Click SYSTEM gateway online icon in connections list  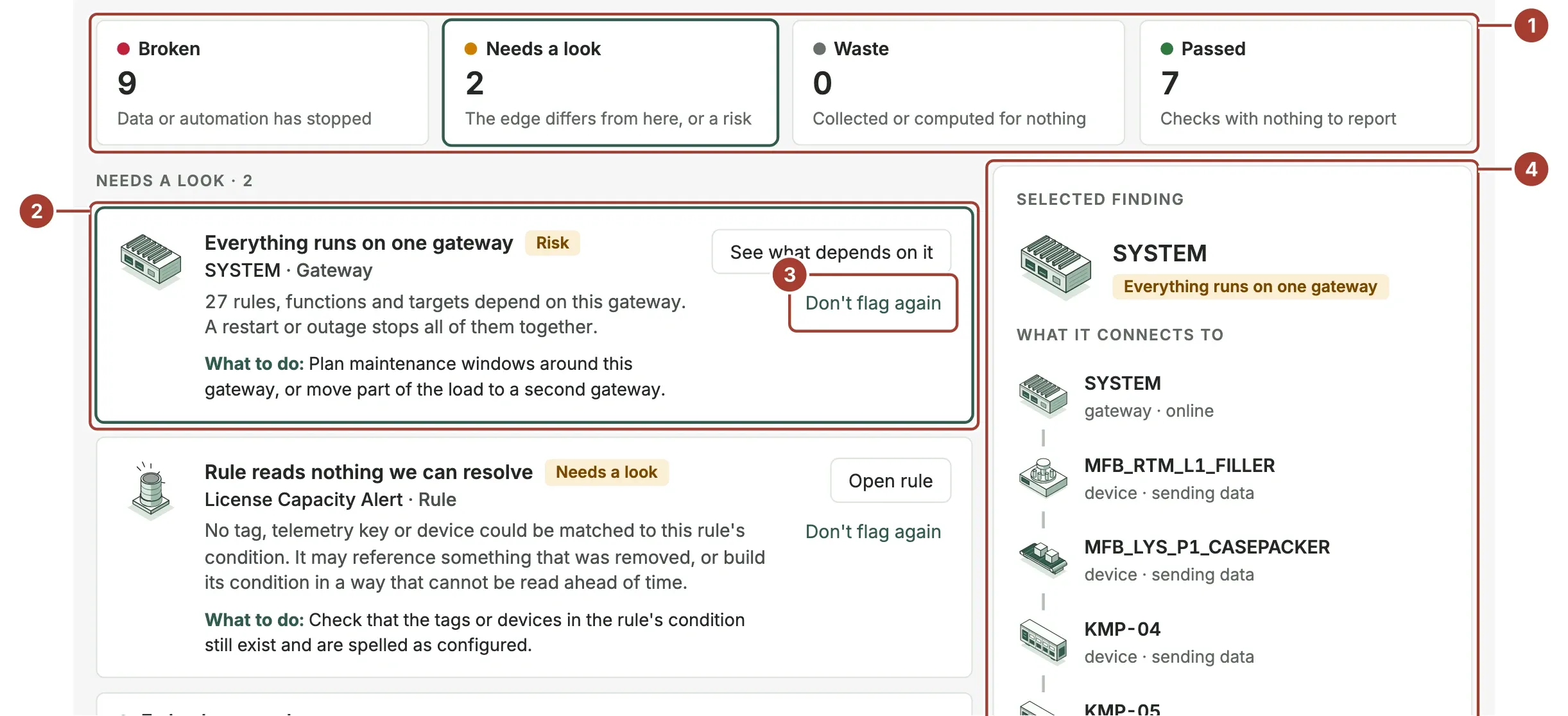pos(1043,396)
